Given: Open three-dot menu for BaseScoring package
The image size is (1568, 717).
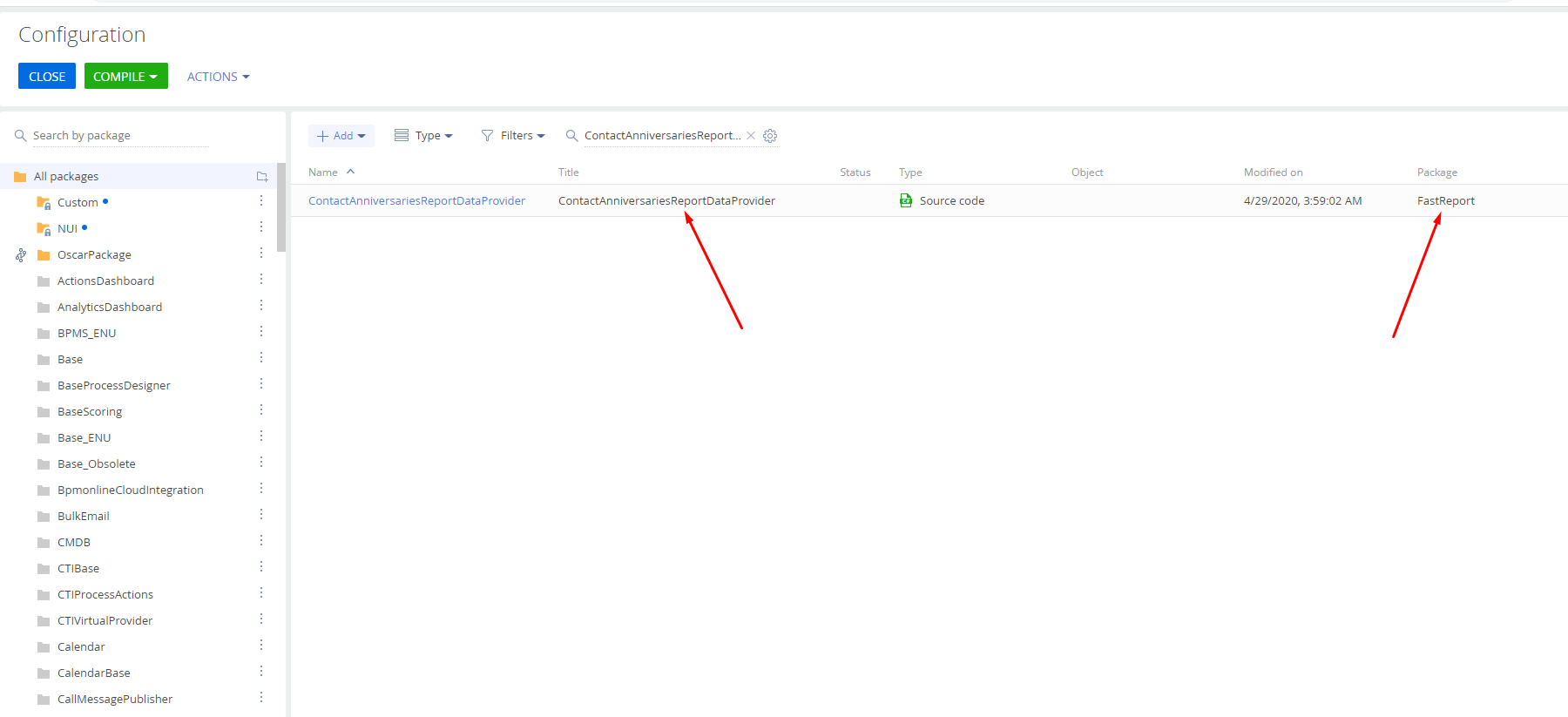Looking at the screenshot, I should [261, 410].
